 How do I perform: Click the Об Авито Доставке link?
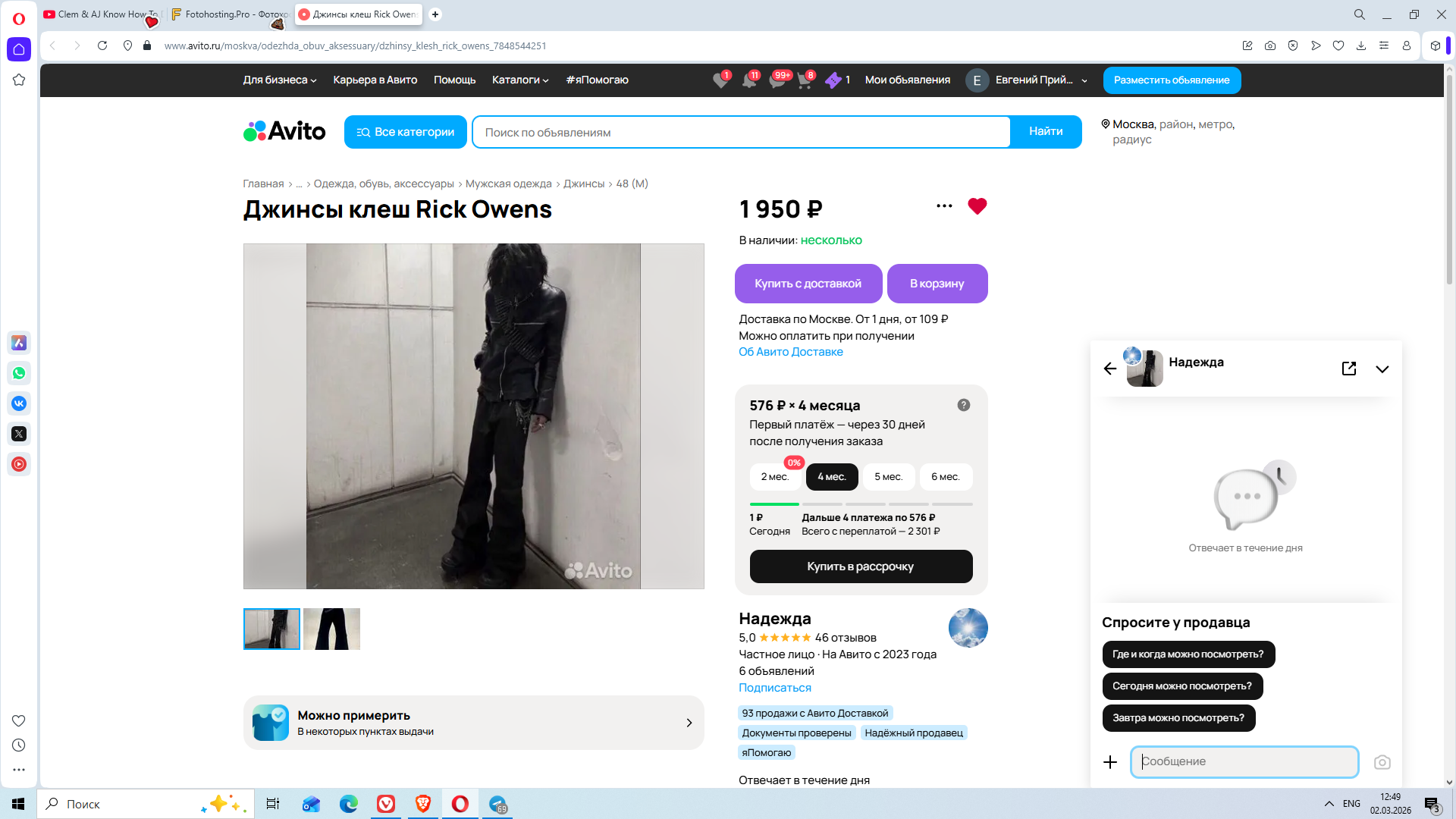click(x=790, y=352)
